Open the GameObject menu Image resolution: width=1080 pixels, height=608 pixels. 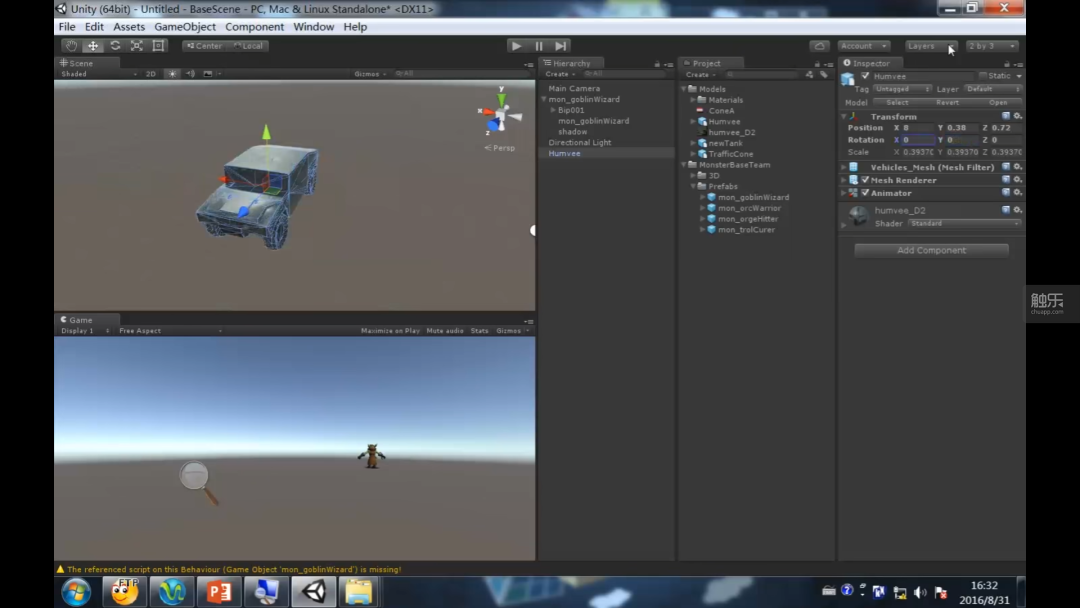point(185,27)
